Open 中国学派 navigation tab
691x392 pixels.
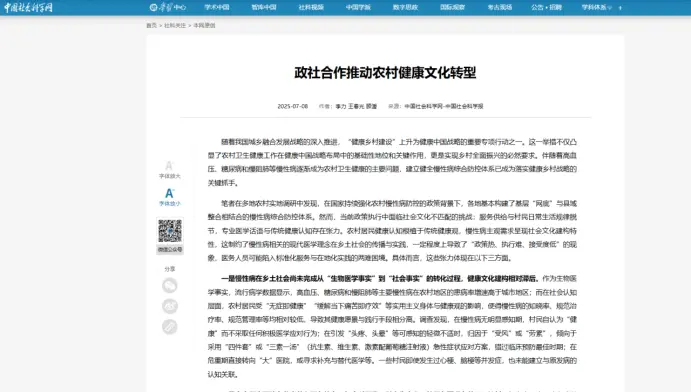click(x=358, y=7)
